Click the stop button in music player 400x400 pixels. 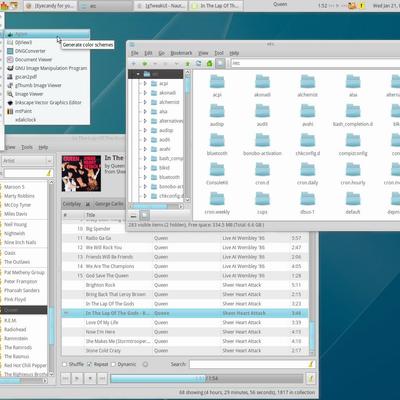90,378
